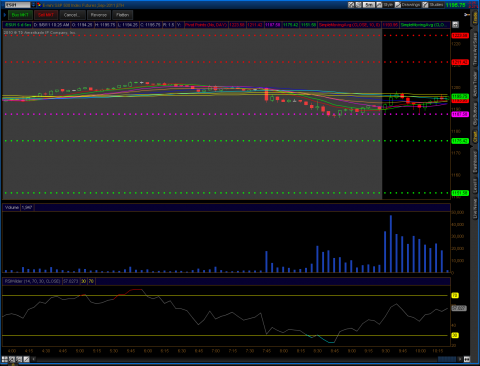480x366 pixels.
Task: Click the last price 1195.75 at top right
Action: tap(456, 5)
